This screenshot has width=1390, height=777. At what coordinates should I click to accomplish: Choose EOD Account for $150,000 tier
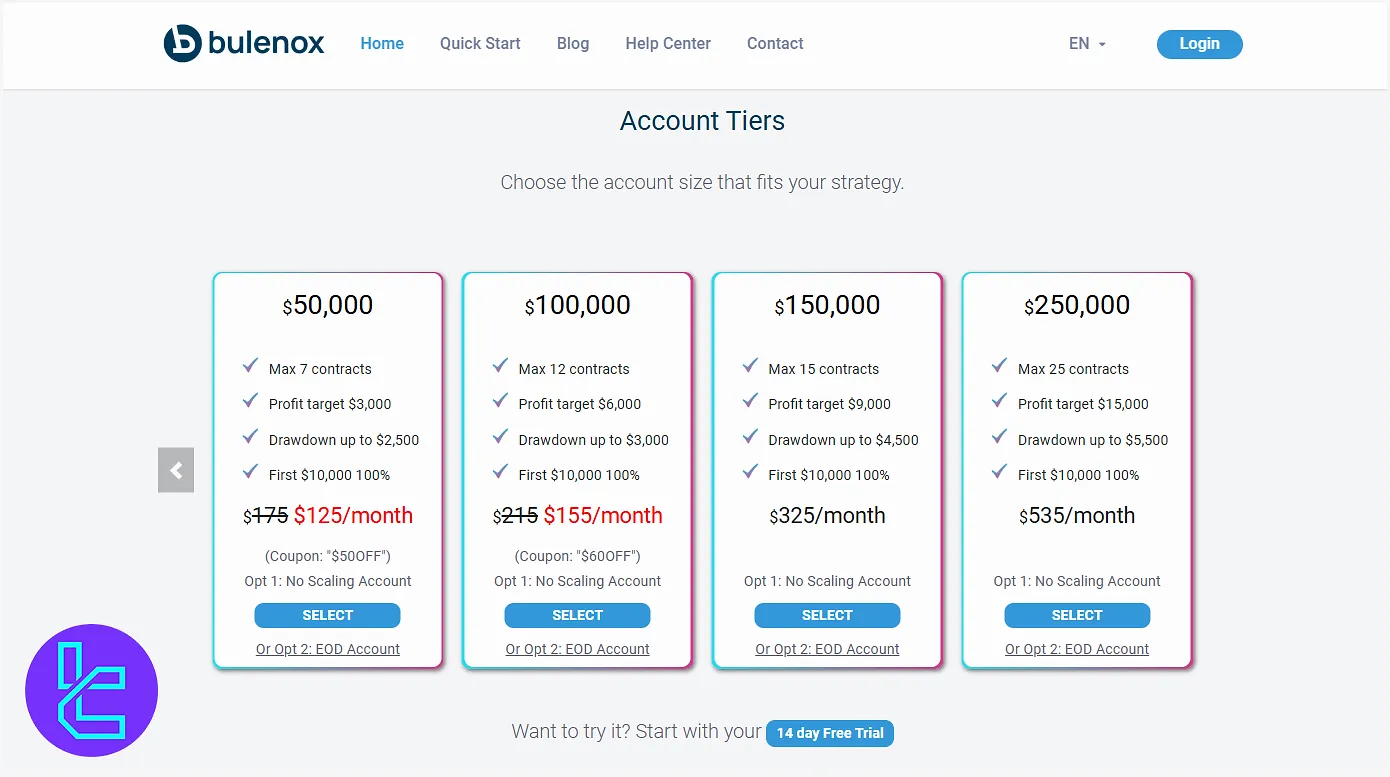click(x=827, y=649)
